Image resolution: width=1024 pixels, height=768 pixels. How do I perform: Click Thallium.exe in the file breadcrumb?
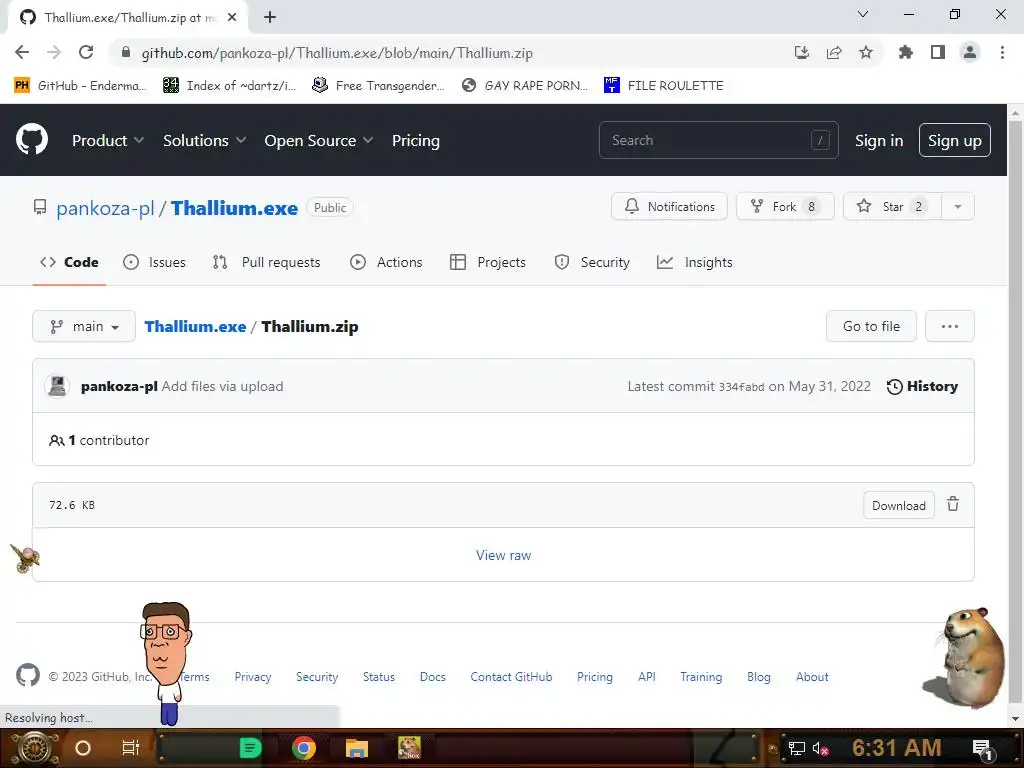pyautogui.click(x=195, y=326)
